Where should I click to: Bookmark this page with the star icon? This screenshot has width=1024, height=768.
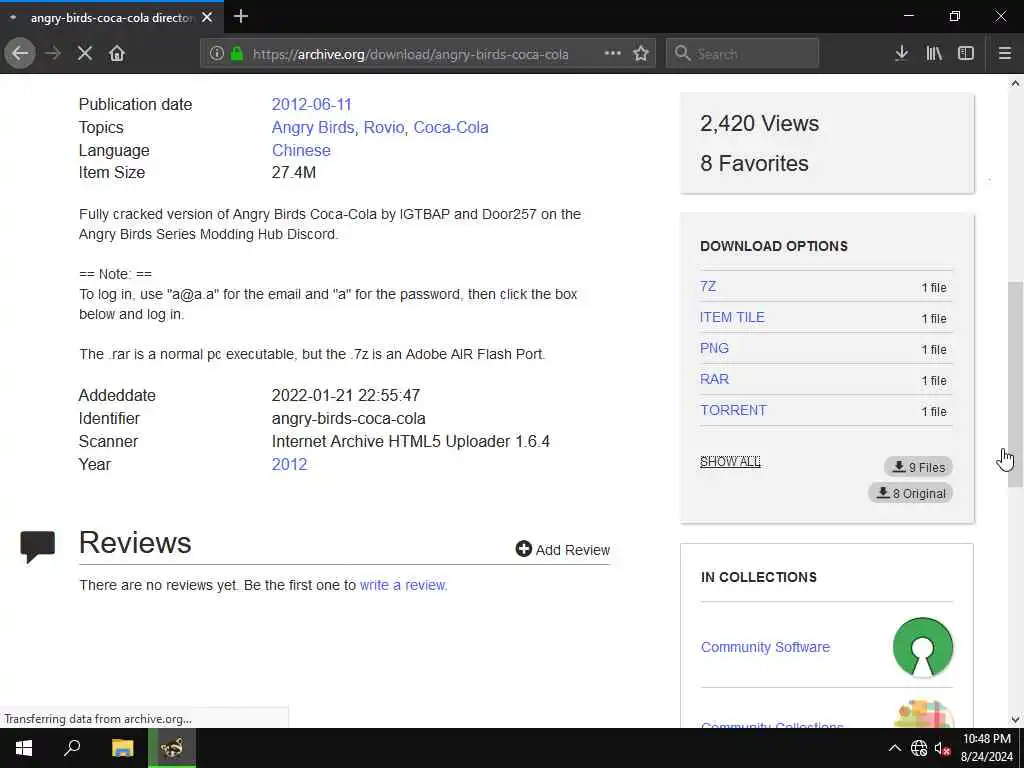tap(641, 54)
